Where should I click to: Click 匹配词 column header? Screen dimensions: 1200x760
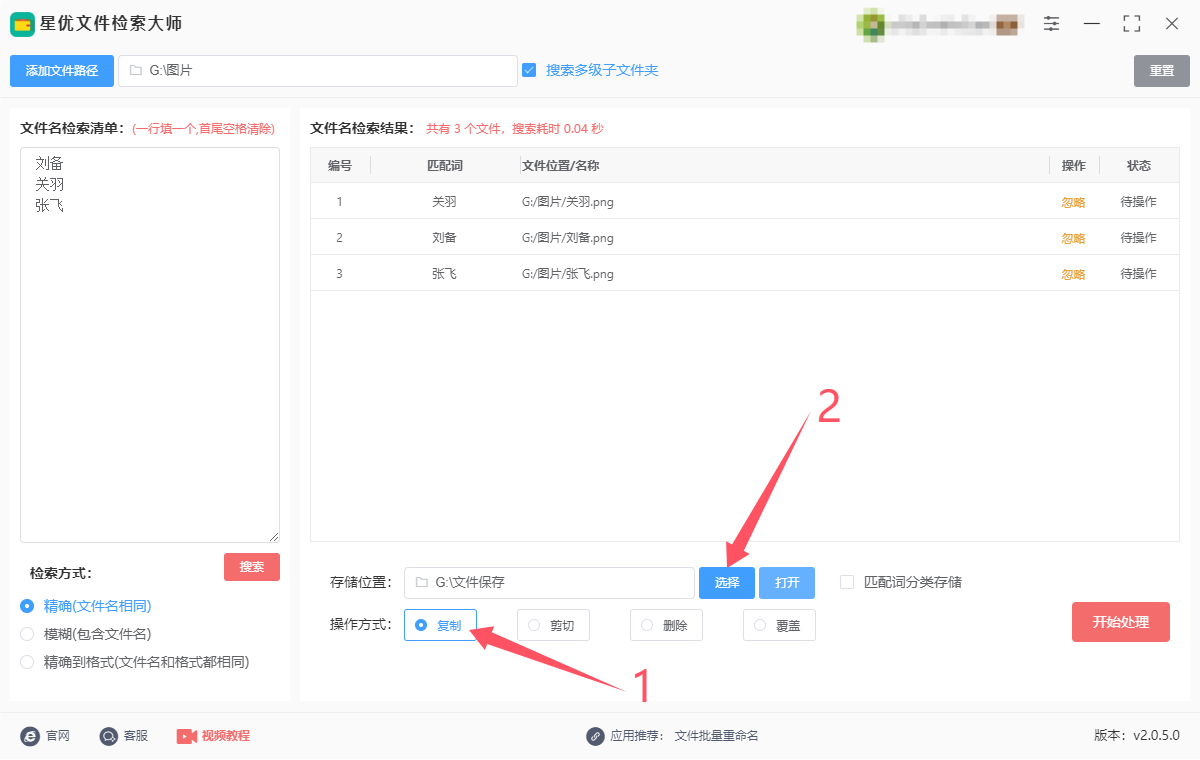pyautogui.click(x=445, y=166)
